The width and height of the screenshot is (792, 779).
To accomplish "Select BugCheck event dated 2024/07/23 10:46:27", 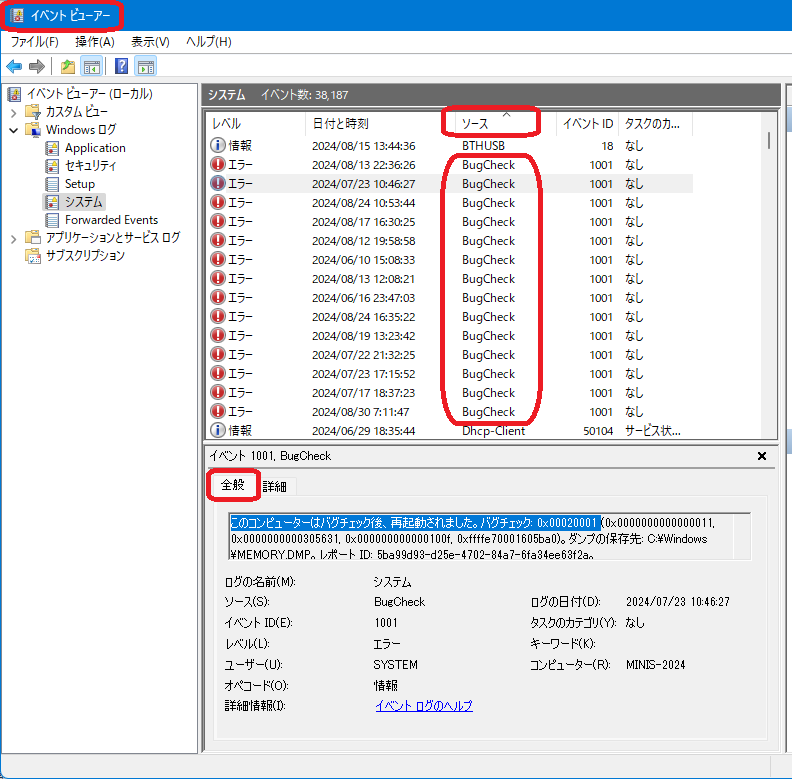I will pyautogui.click(x=450, y=184).
